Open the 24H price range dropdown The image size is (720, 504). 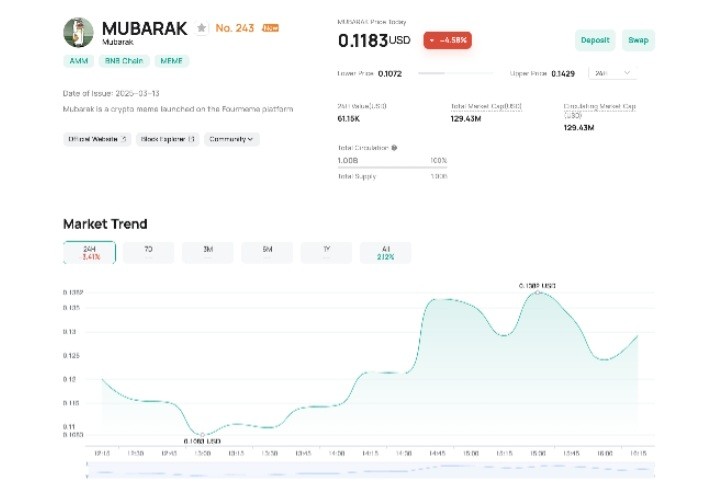pyautogui.click(x=612, y=73)
